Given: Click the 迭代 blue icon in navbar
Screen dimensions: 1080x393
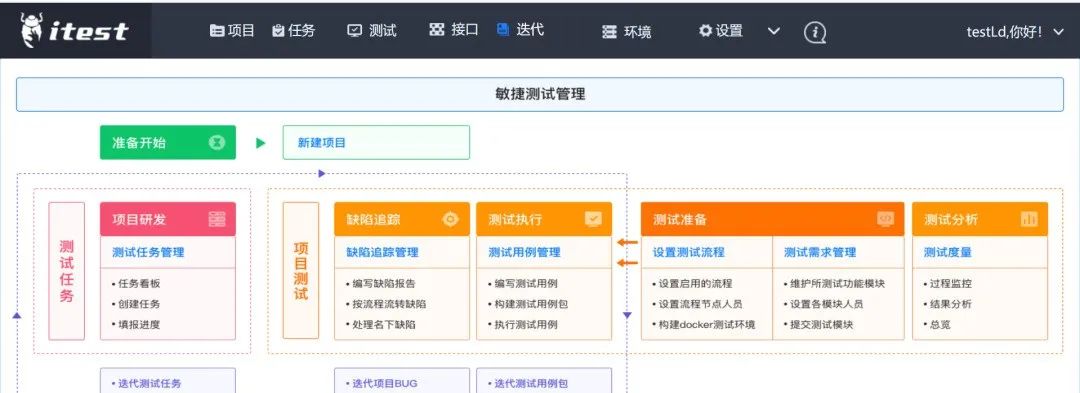Looking at the screenshot, I should point(503,29).
